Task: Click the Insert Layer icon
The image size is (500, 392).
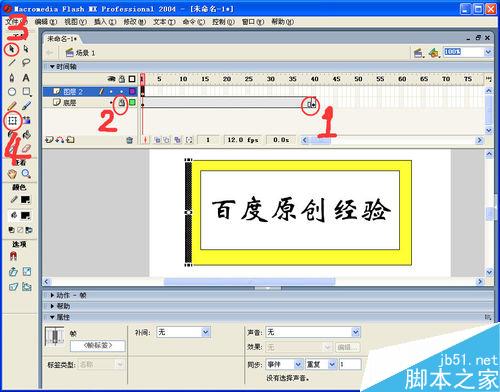Action: [49, 140]
